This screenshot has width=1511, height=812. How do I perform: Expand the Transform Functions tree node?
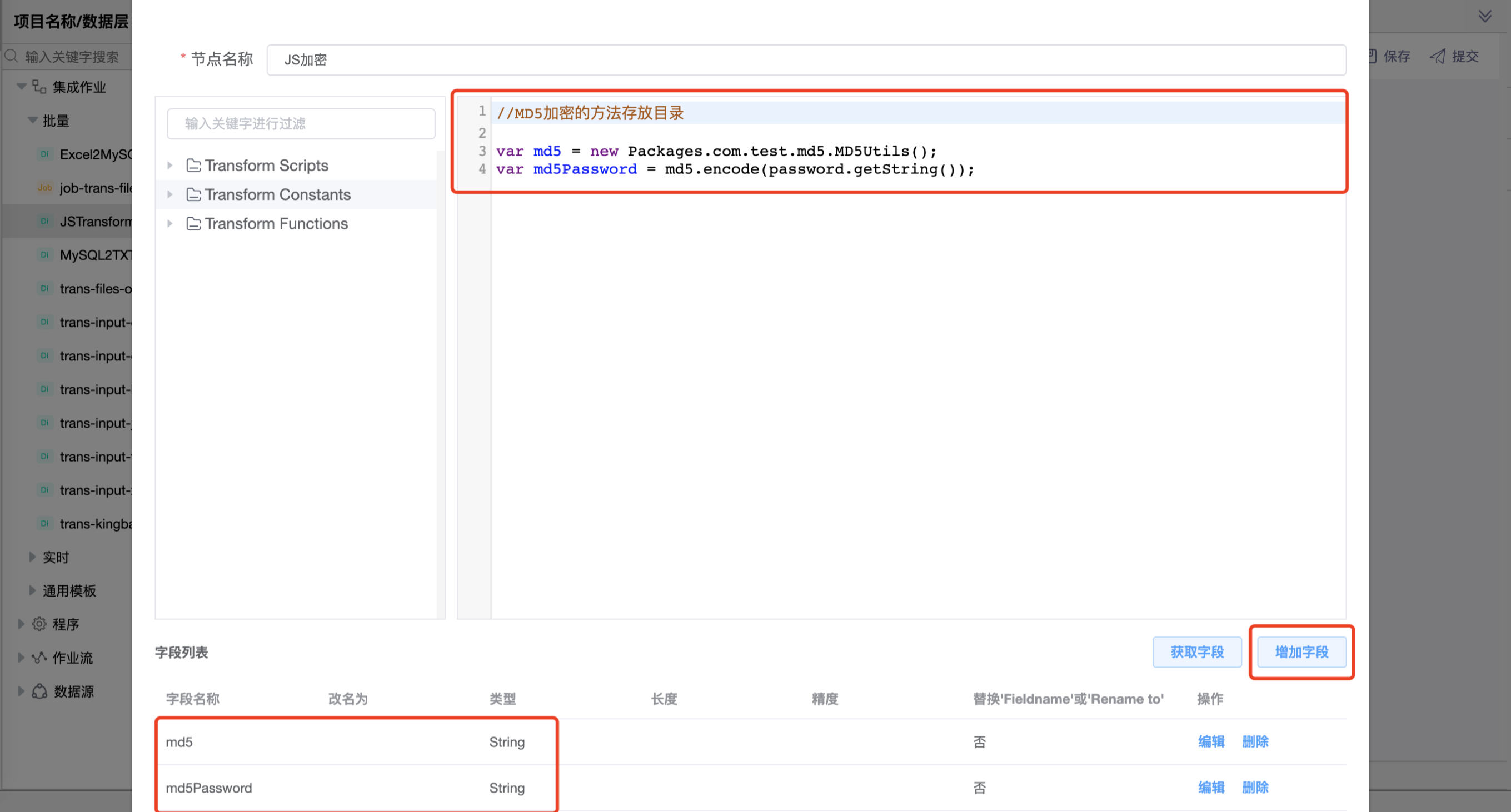coord(170,224)
